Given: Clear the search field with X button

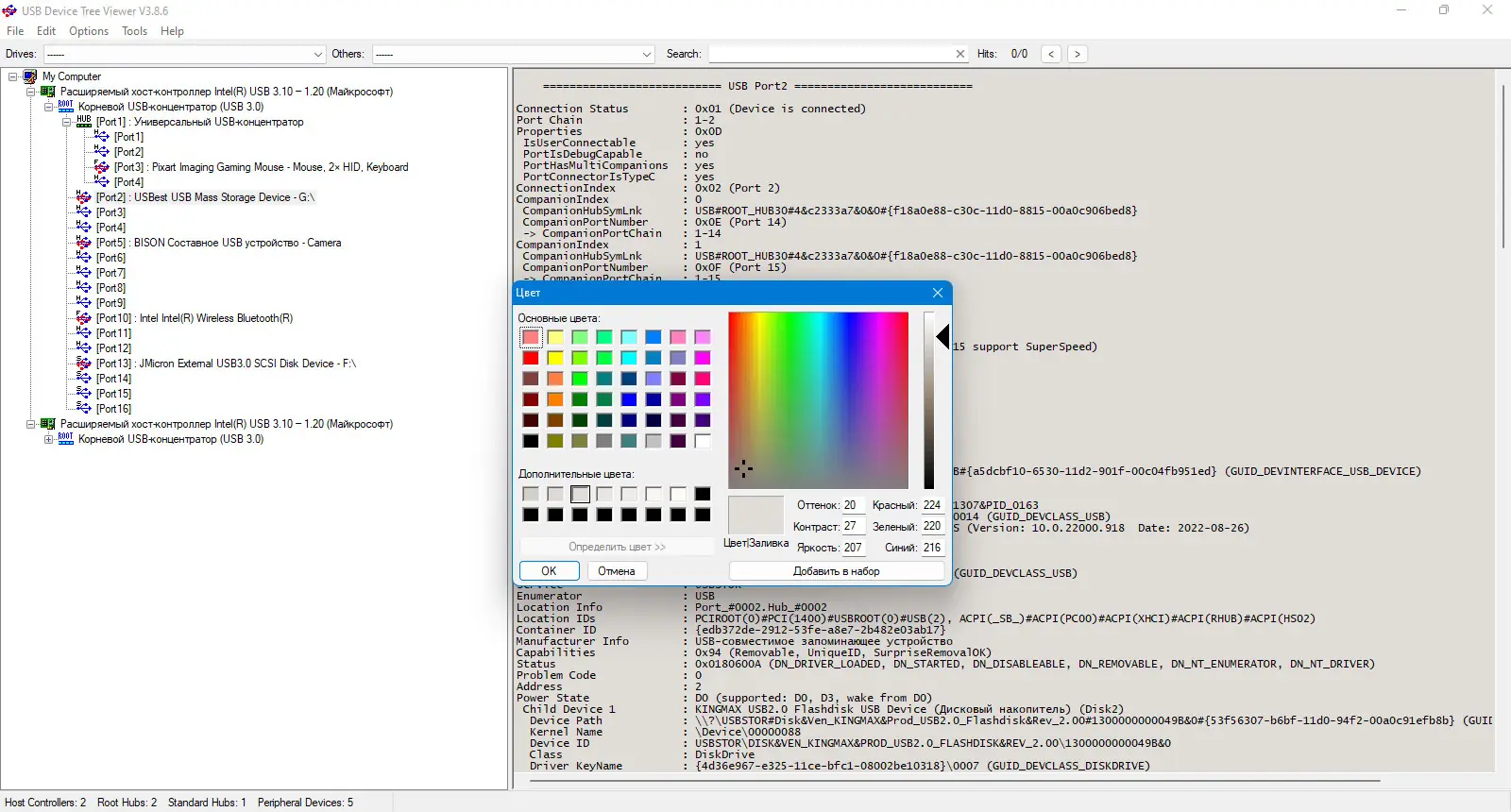Looking at the screenshot, I should tap(960, 54).
